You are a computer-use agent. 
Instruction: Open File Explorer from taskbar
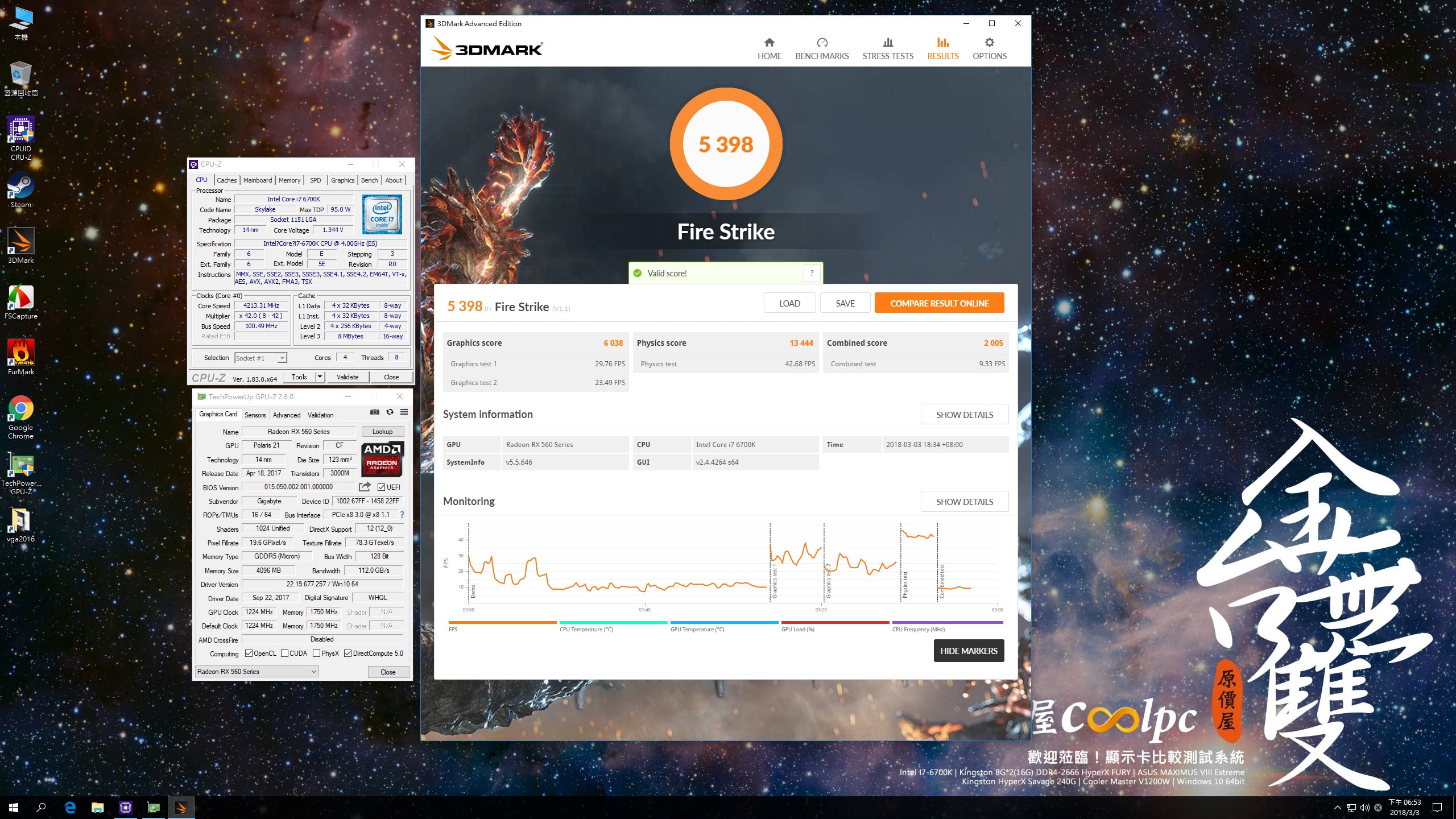(98, 807)
